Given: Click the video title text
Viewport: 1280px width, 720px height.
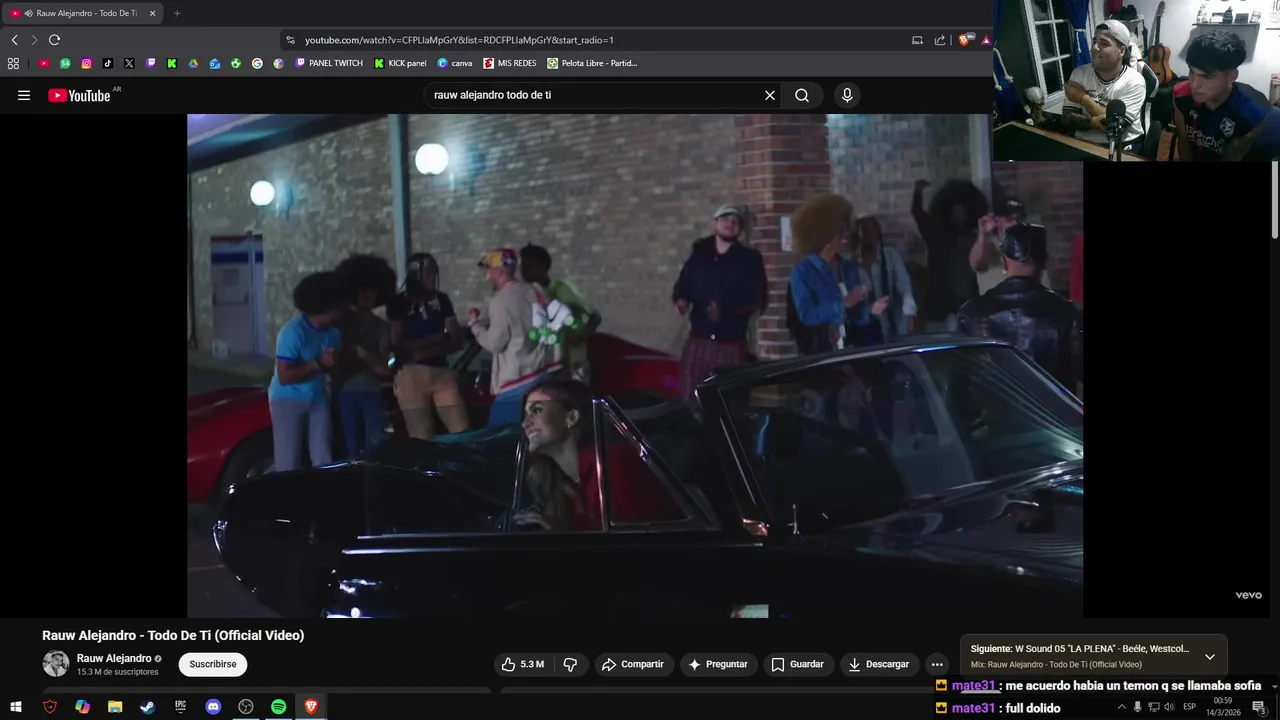Looking at the screenshot, I should [173, 635].
